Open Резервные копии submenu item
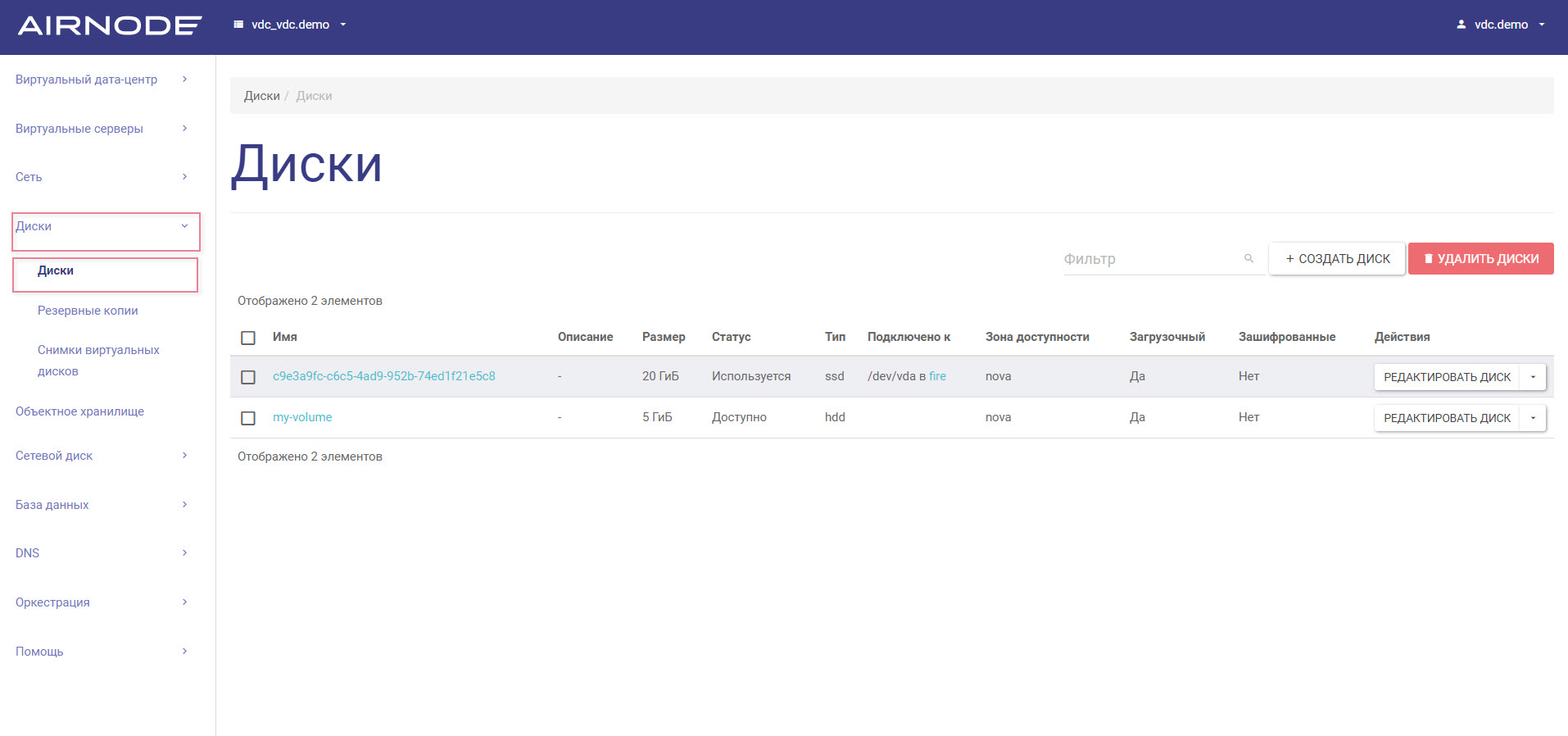This screenshot has width=1568, height=736. click(88, 311)
